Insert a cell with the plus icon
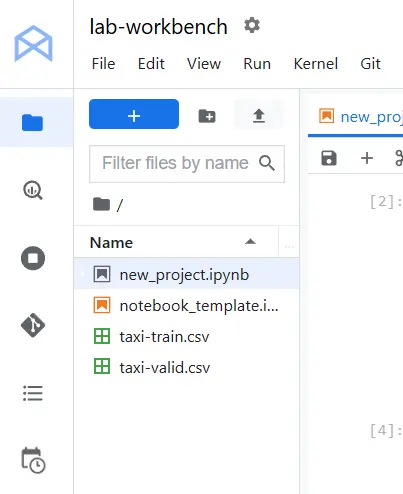The width and height of the screenshot is (403, 494). (x=367, y=158)
